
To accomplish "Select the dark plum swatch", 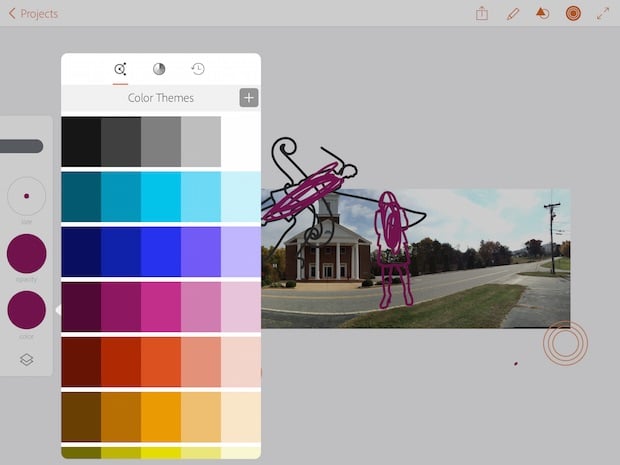I will [x=81, y=307].
